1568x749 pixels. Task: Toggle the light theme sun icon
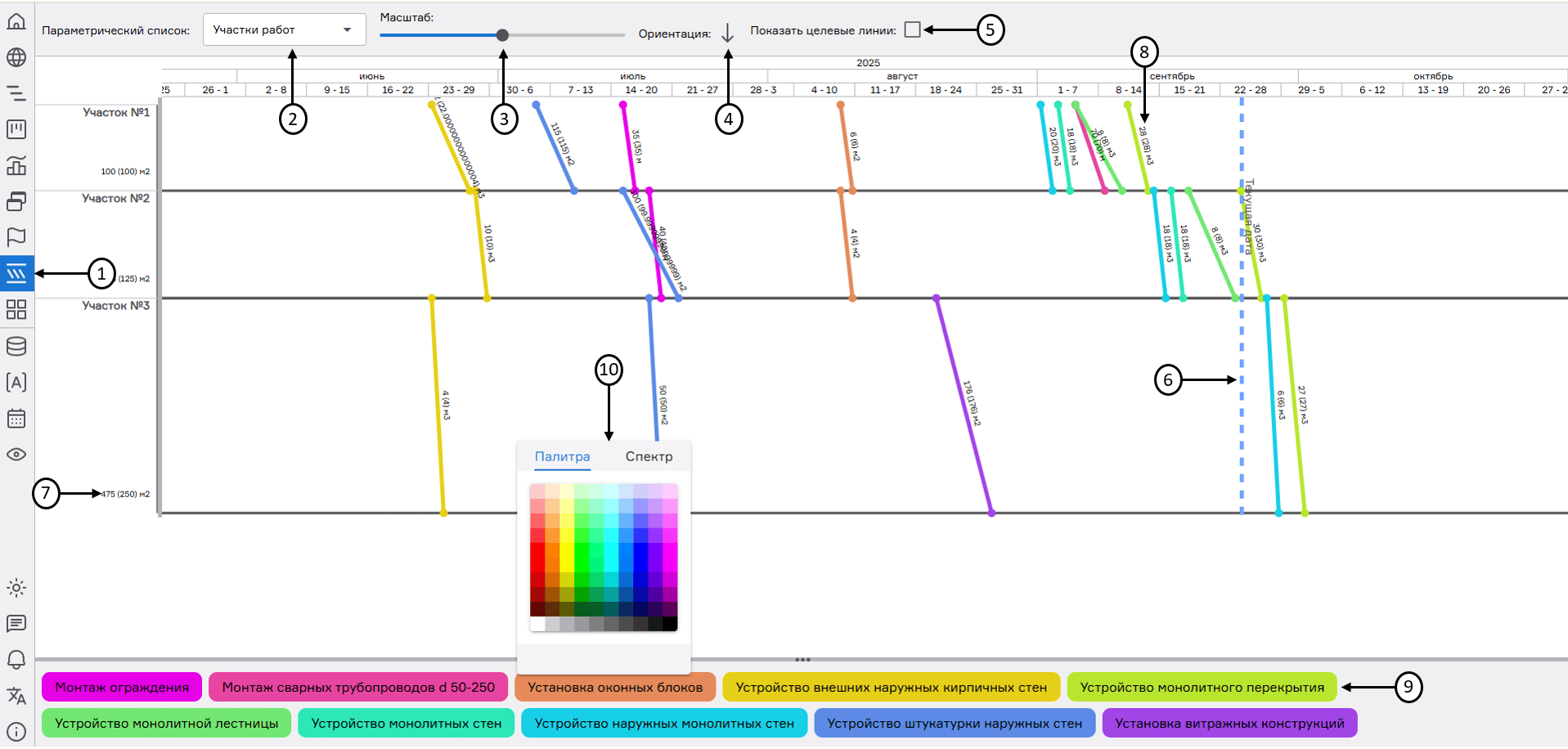click(x=16, y=588)
